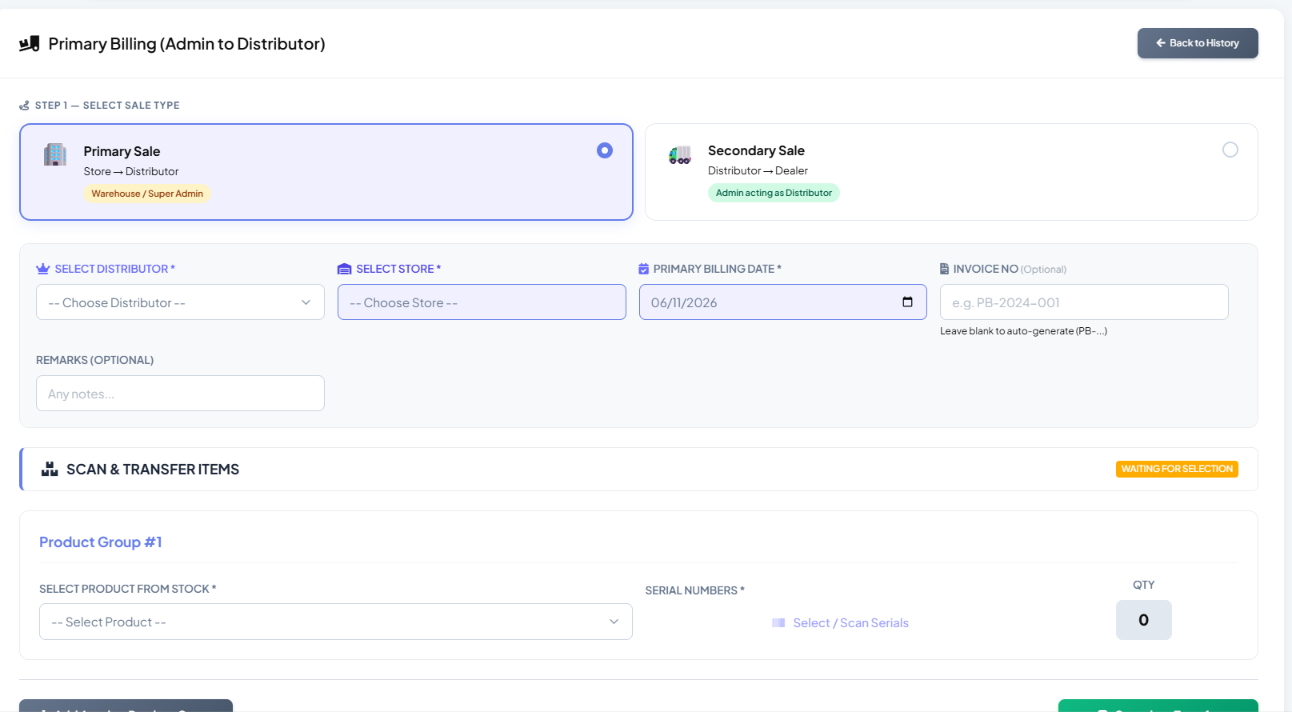This screenshot has width=1292, height=712.
Task: Click the Remarks notes input field
Action: pyautogui.click(x=180, y=393)
